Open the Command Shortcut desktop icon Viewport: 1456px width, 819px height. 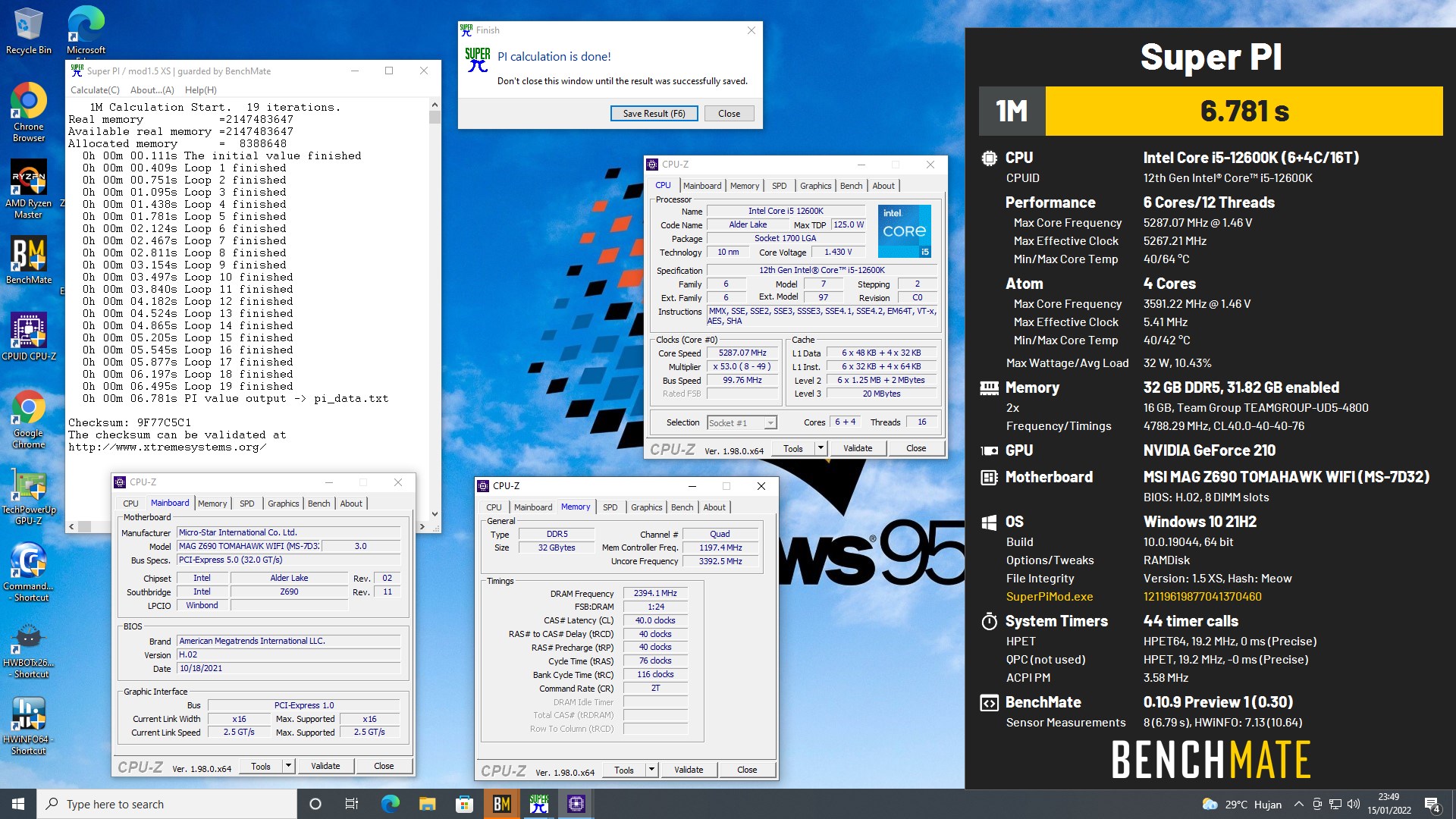click(x=29, y=573)
